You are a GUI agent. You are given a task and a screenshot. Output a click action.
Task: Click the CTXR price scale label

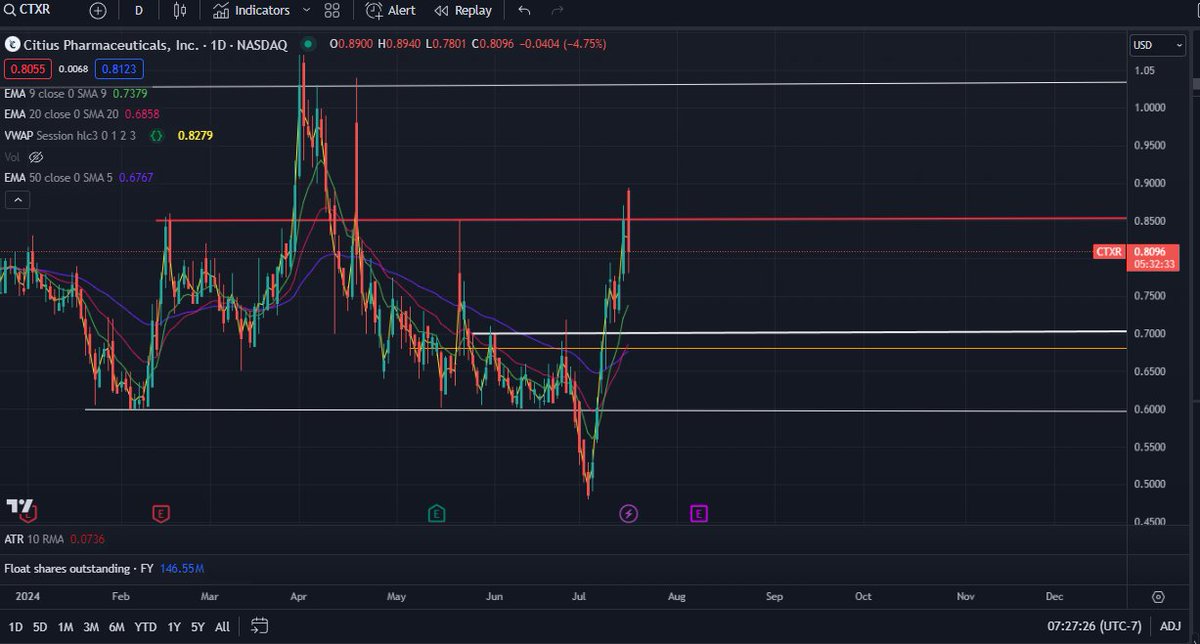click(1110, 252)
